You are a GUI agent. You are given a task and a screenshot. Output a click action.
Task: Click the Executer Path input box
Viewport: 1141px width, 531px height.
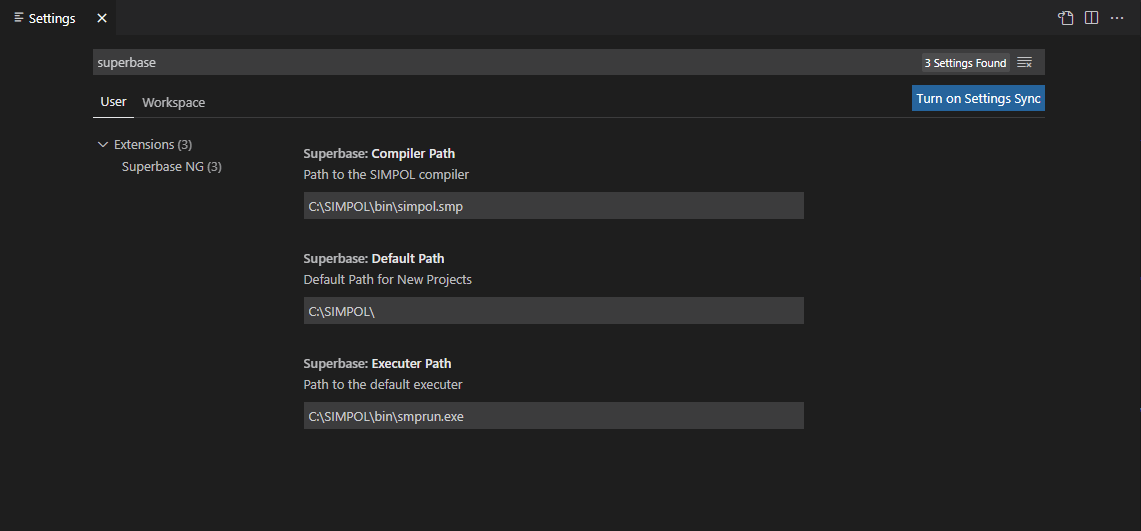(x=553, y=416)
